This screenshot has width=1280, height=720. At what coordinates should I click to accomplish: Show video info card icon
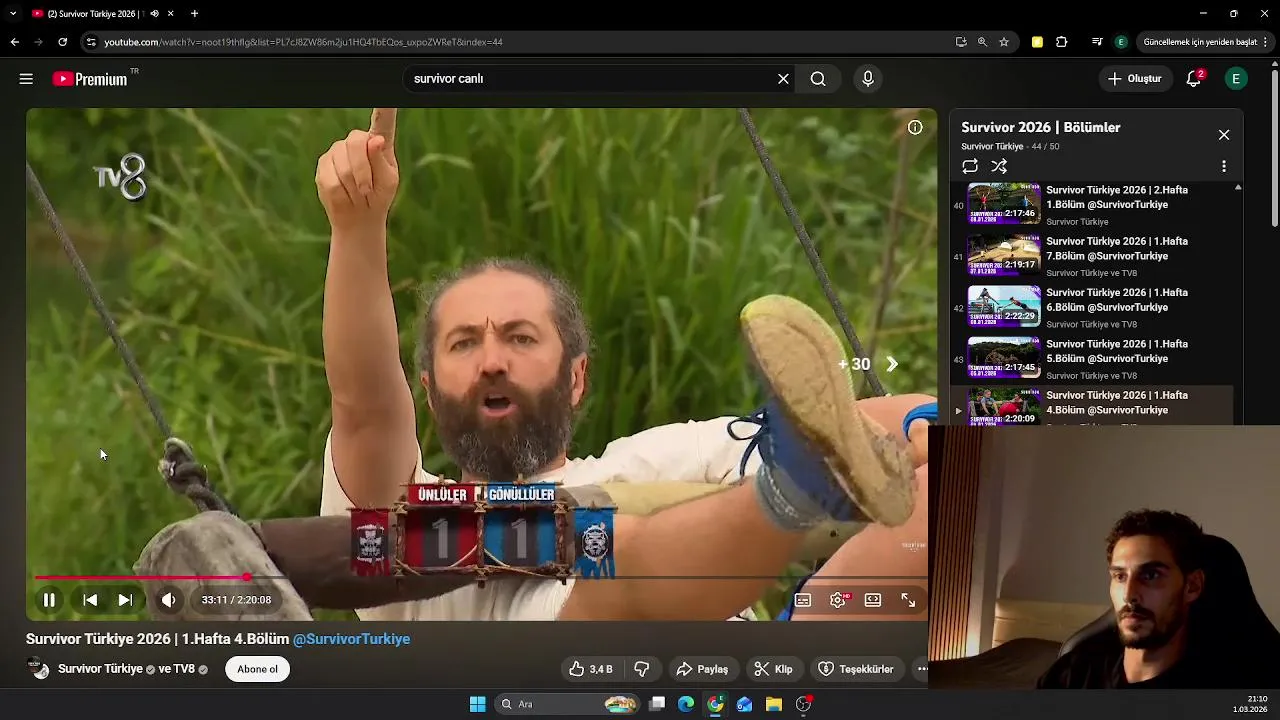(x=915, y=127)
